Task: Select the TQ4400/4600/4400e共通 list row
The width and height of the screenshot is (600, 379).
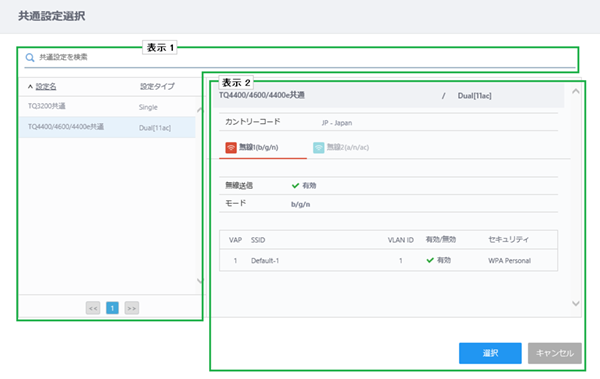Action: pyautogui.click(x=107, y=127)
